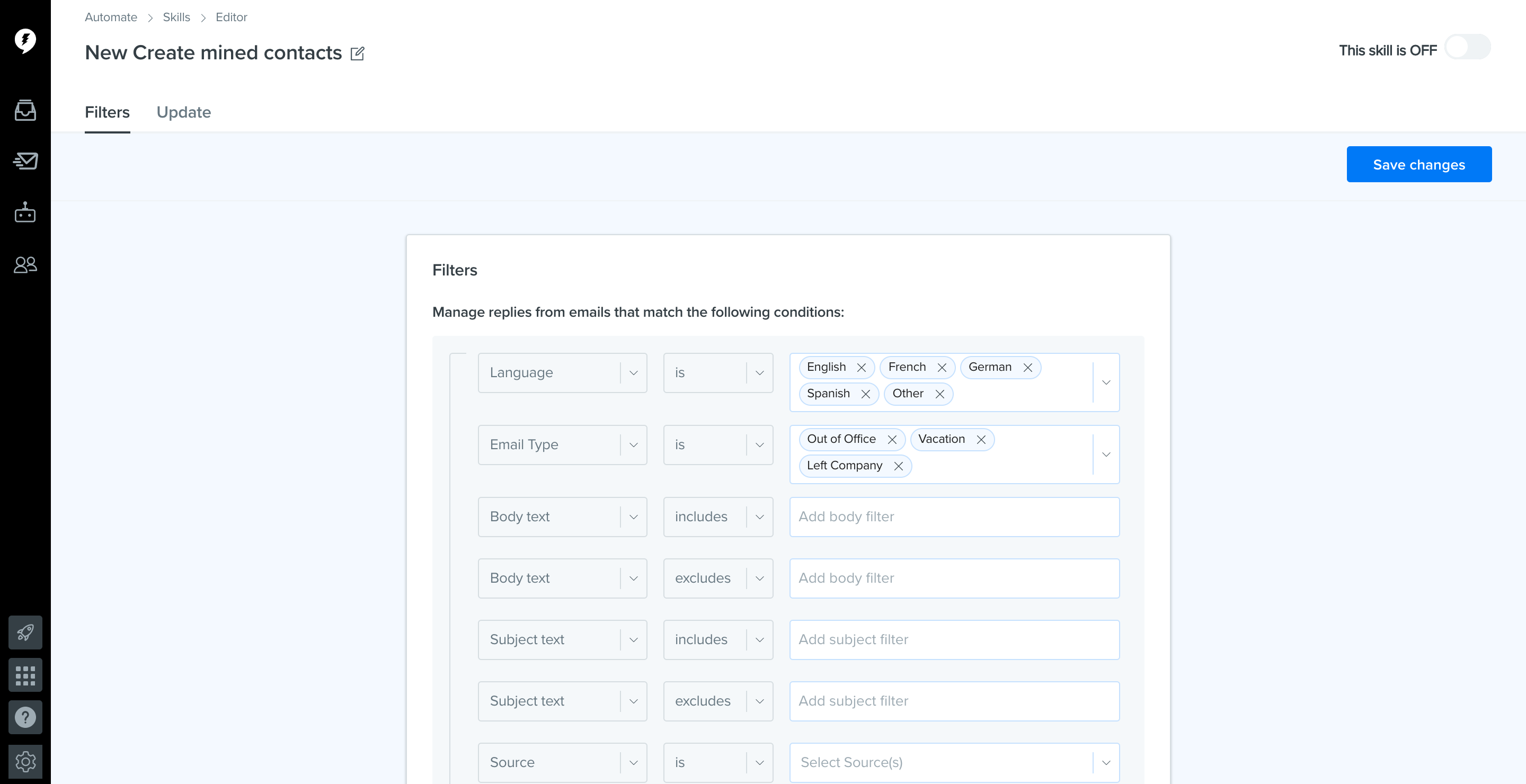Click the subject includes filter input

[954, 640]
